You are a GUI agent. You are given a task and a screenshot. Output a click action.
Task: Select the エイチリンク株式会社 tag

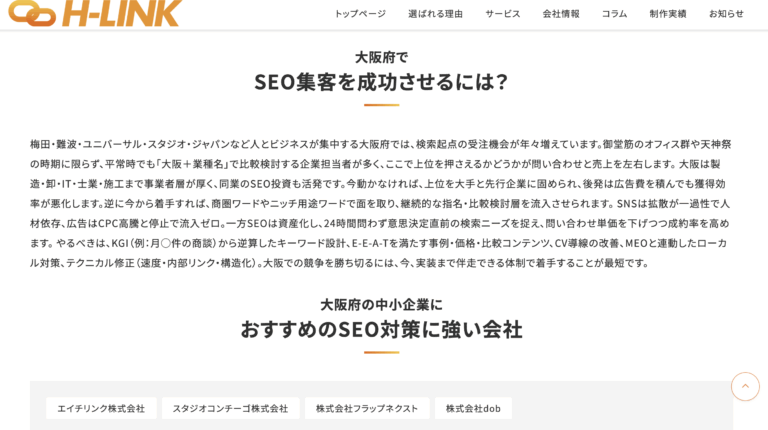point(101,408)
